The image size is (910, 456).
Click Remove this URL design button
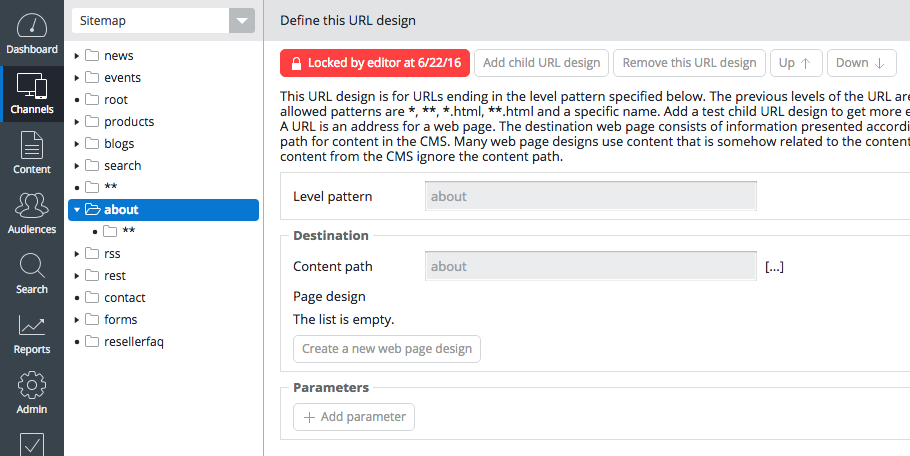pos(689,63)
